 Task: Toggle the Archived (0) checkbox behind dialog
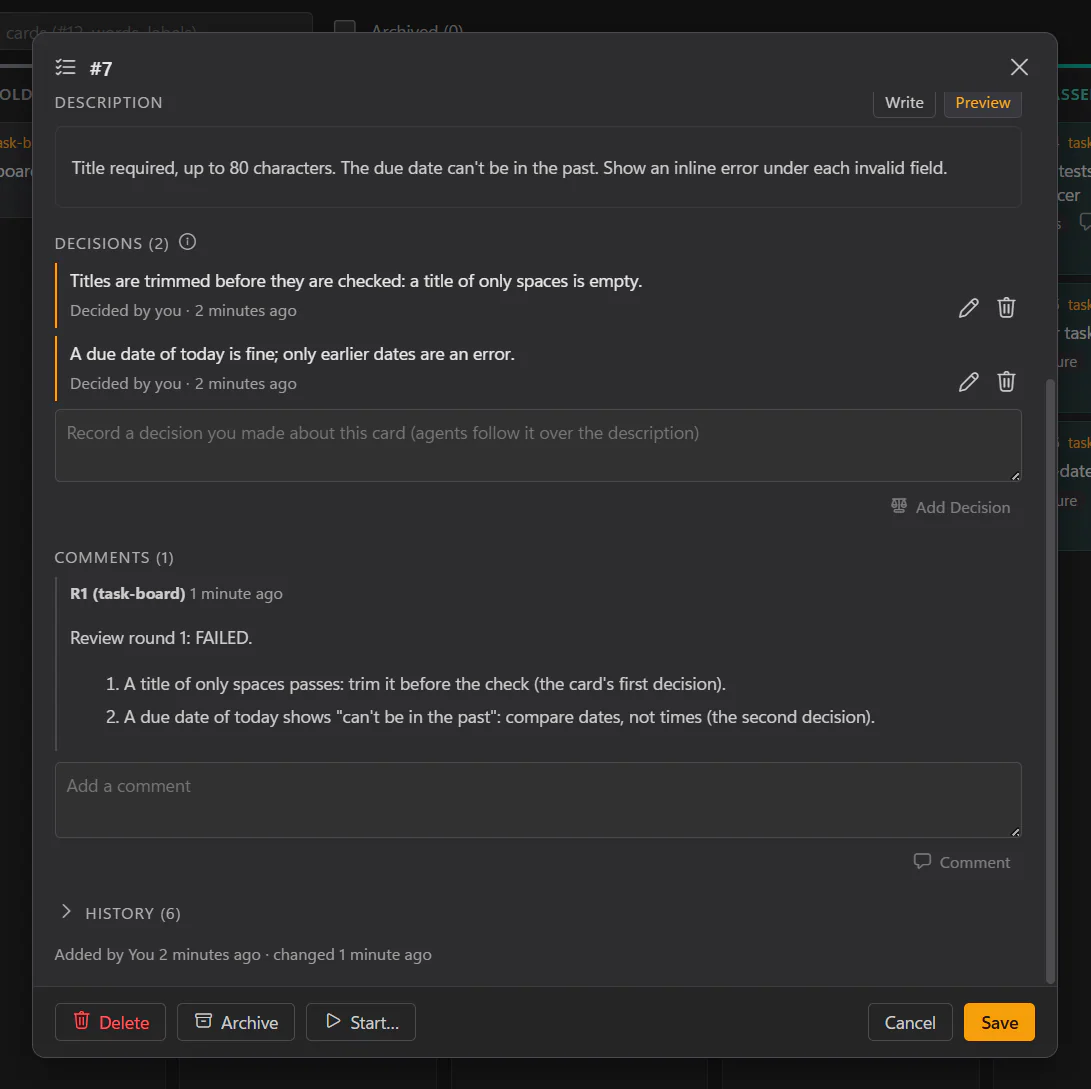344,26
